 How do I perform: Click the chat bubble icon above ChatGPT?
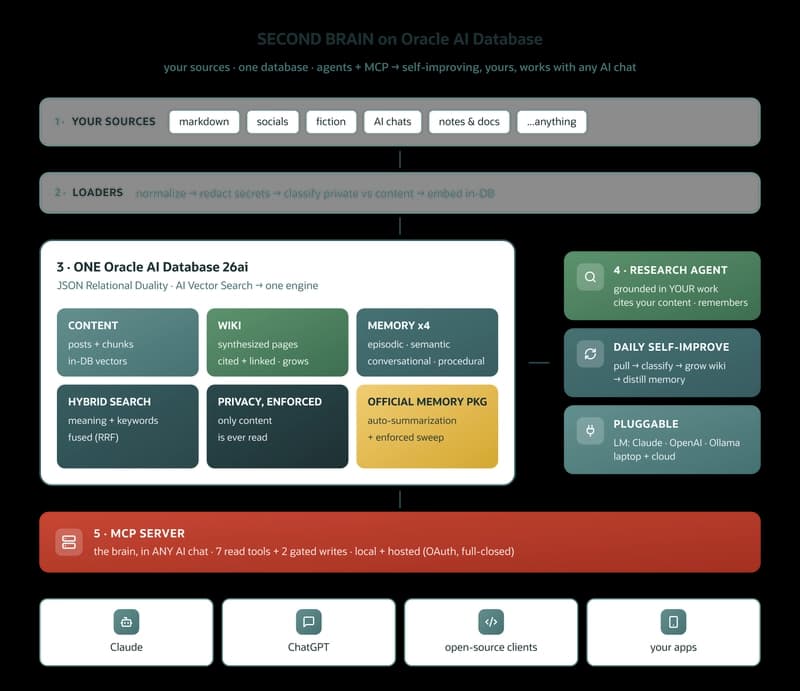point(309,622)
